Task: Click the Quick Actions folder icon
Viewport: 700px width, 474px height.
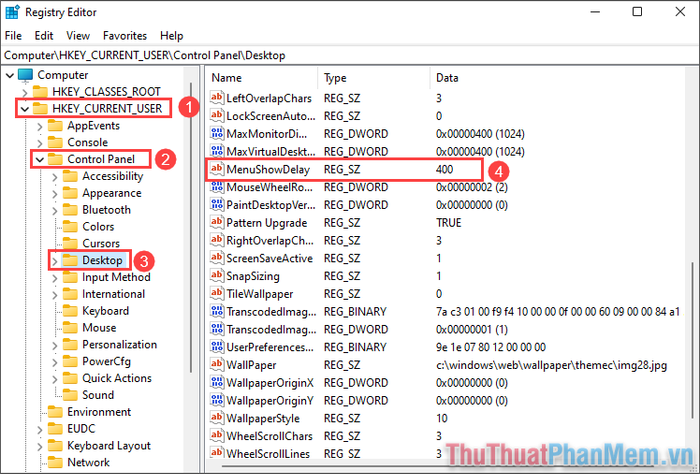Action: click(70, 378)
